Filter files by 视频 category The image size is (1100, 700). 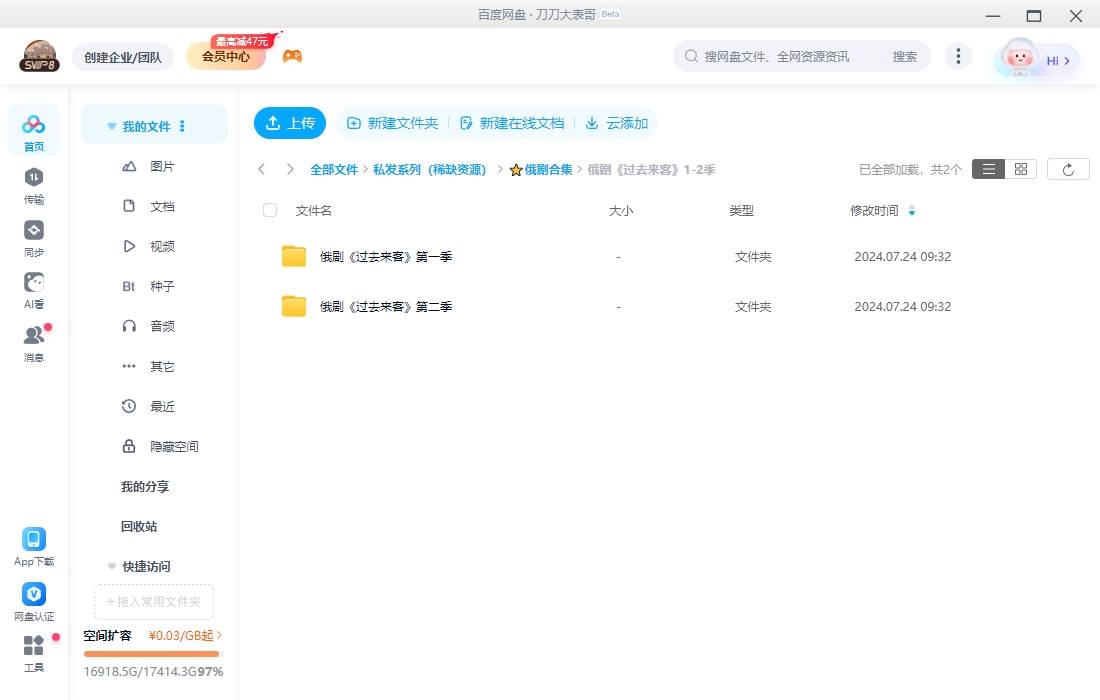click(163, 246)
